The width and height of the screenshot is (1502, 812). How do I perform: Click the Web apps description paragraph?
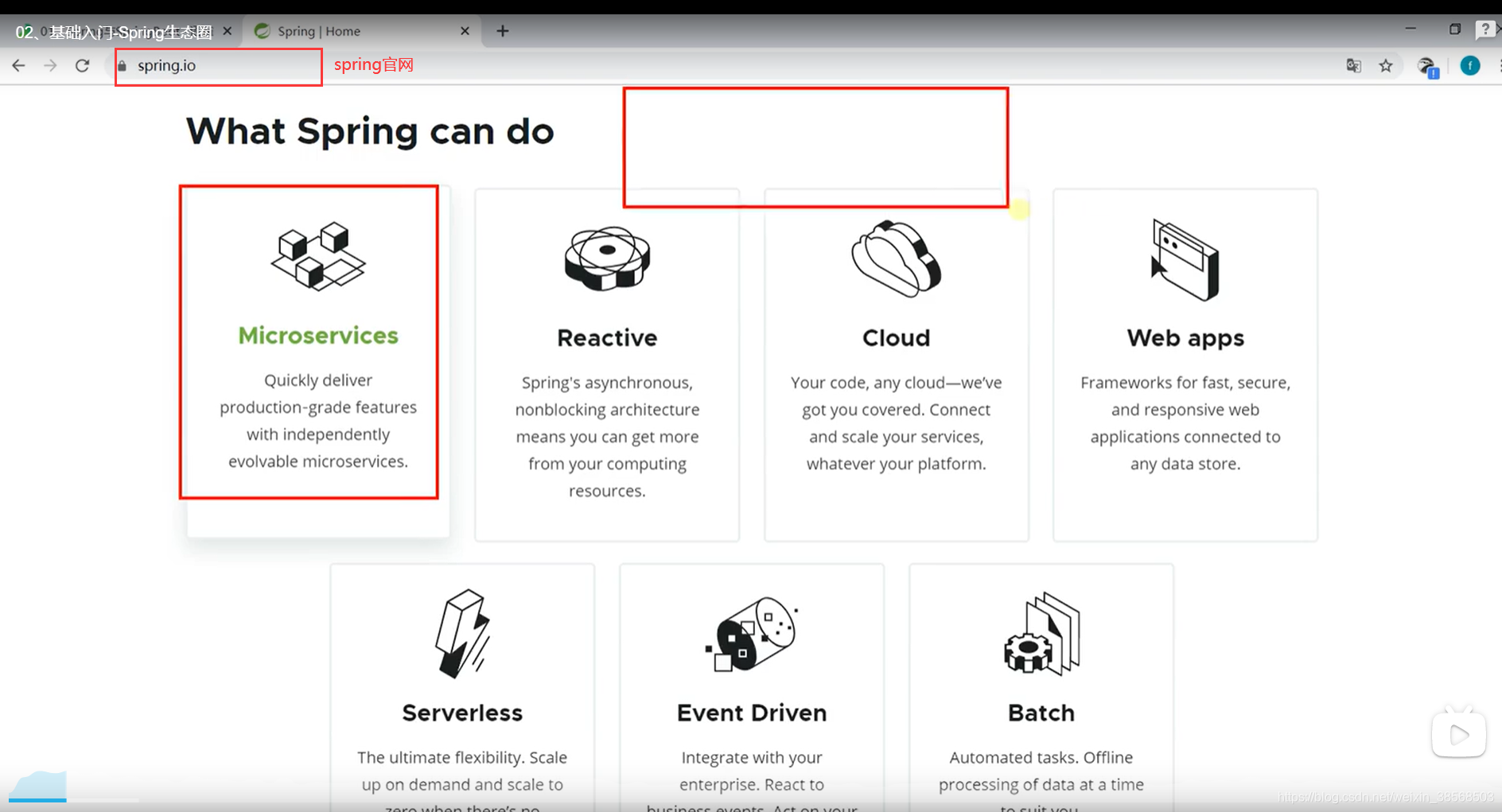coord(1185,423)
